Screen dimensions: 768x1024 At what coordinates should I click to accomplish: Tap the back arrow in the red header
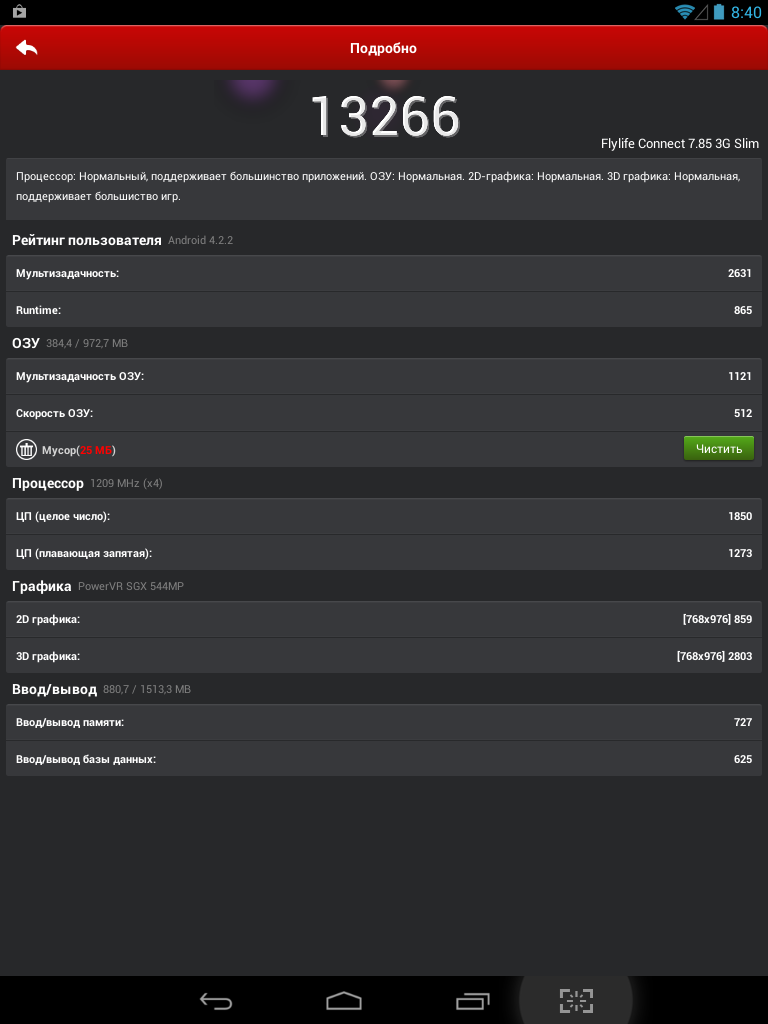[27, 48]
